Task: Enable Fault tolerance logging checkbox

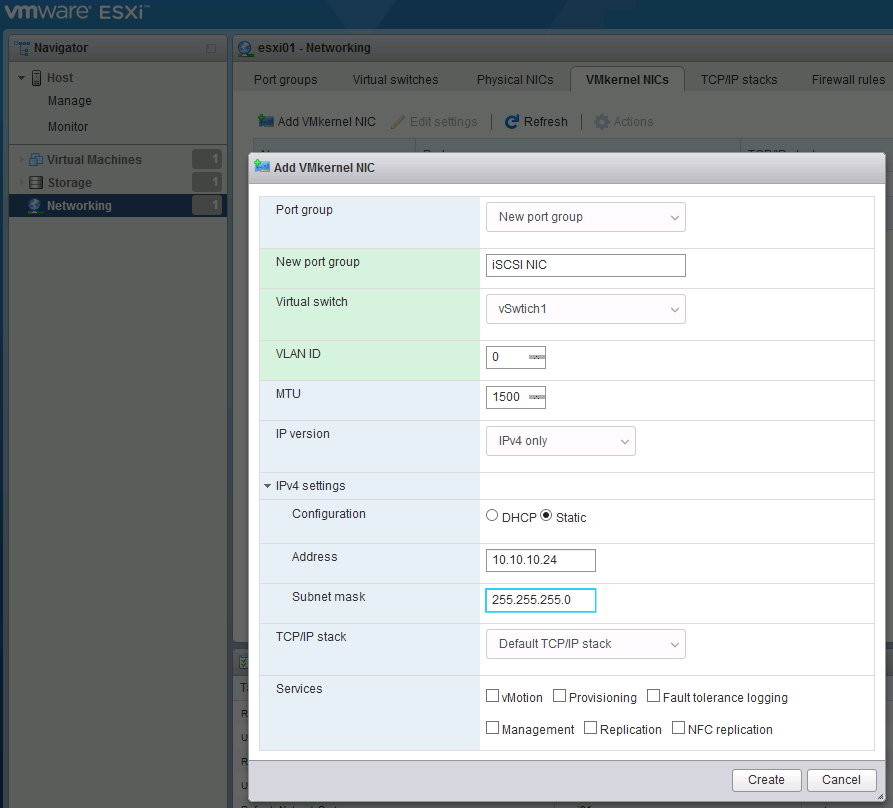Action: (x=653, y=696)
